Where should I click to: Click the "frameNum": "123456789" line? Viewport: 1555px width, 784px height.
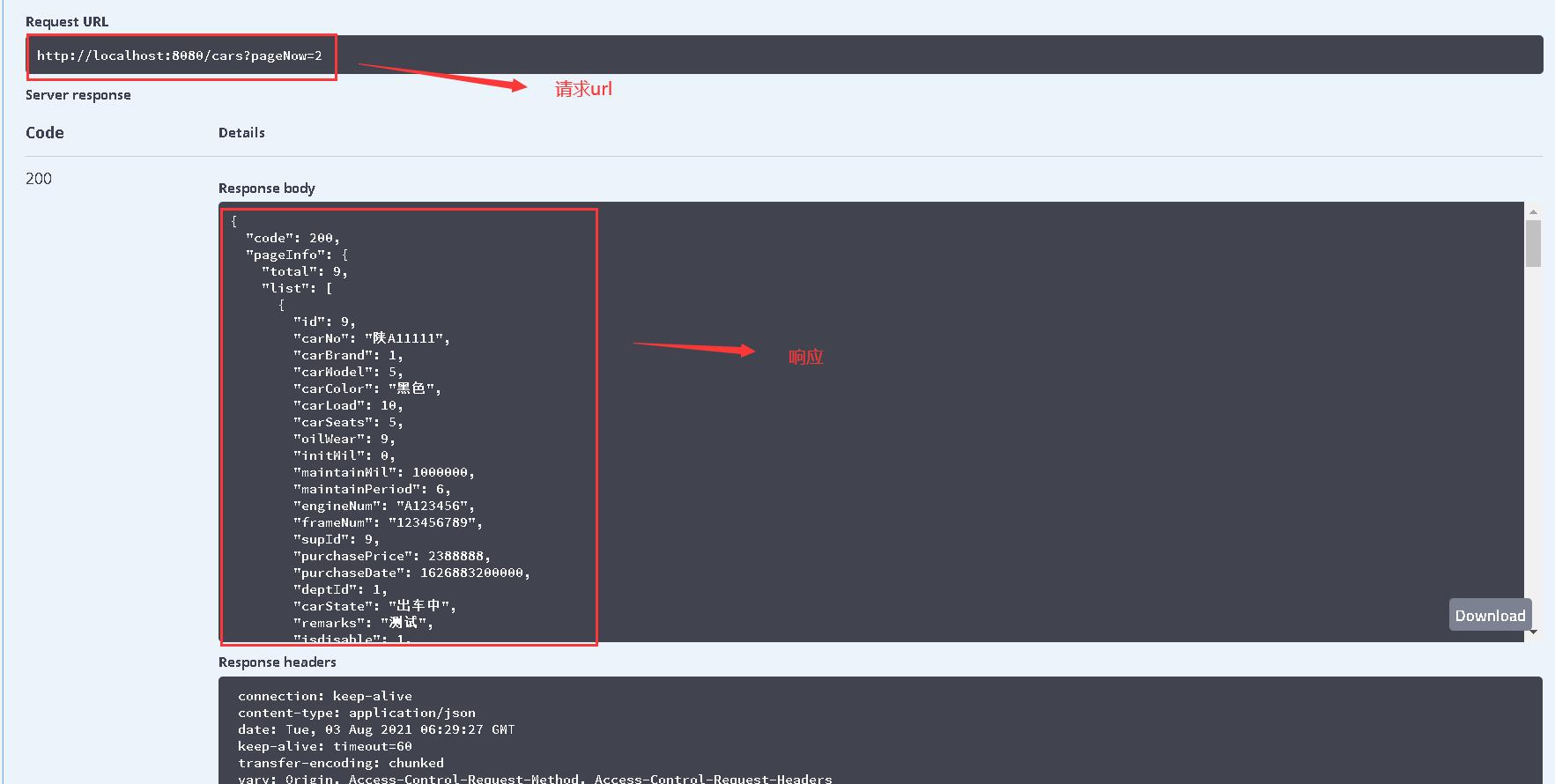(x=388, y=522)
